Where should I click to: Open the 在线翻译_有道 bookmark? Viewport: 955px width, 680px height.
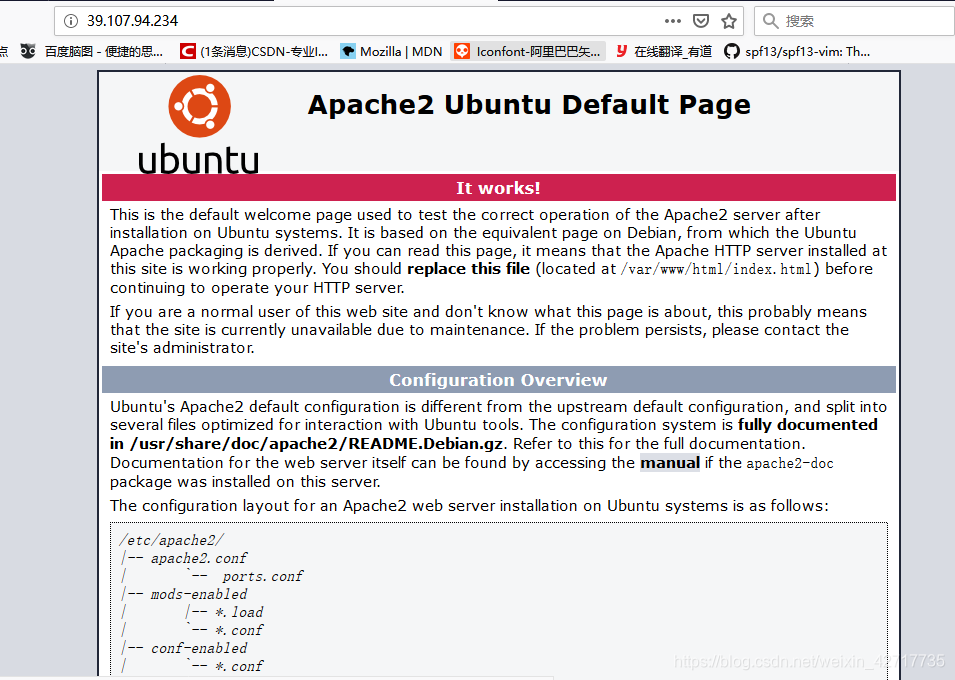pyautogui.click(x=663, y=52)
